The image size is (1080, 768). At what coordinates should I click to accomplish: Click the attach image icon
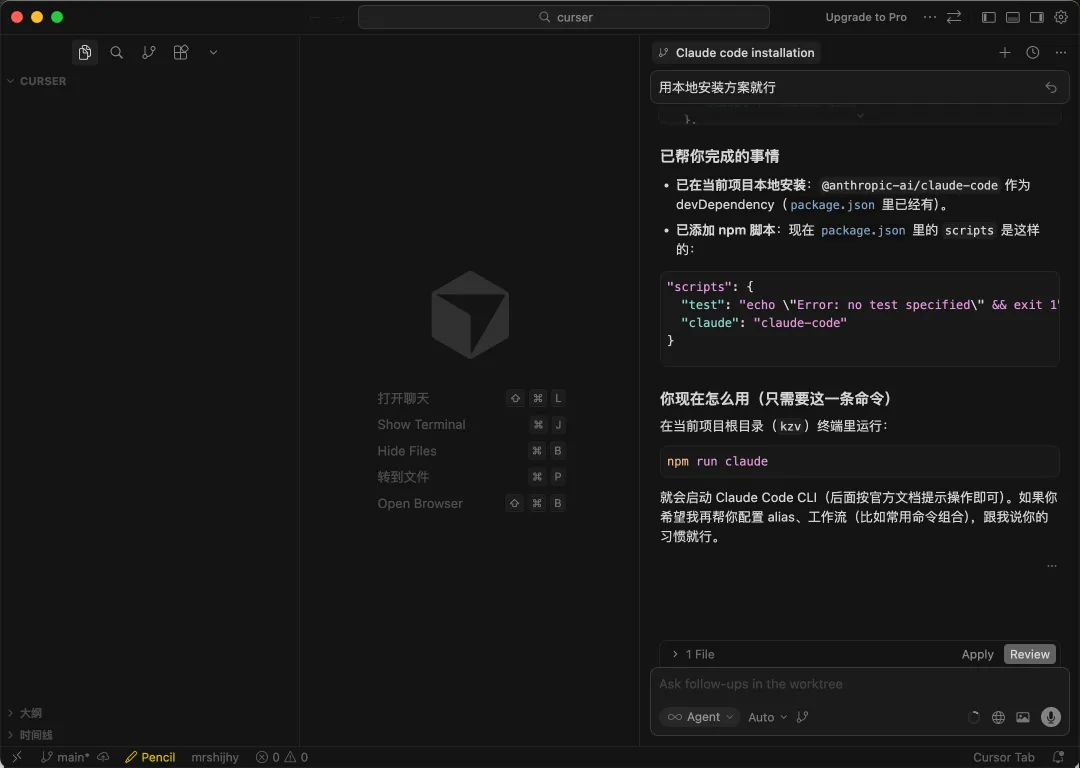tap(1023, 717)
